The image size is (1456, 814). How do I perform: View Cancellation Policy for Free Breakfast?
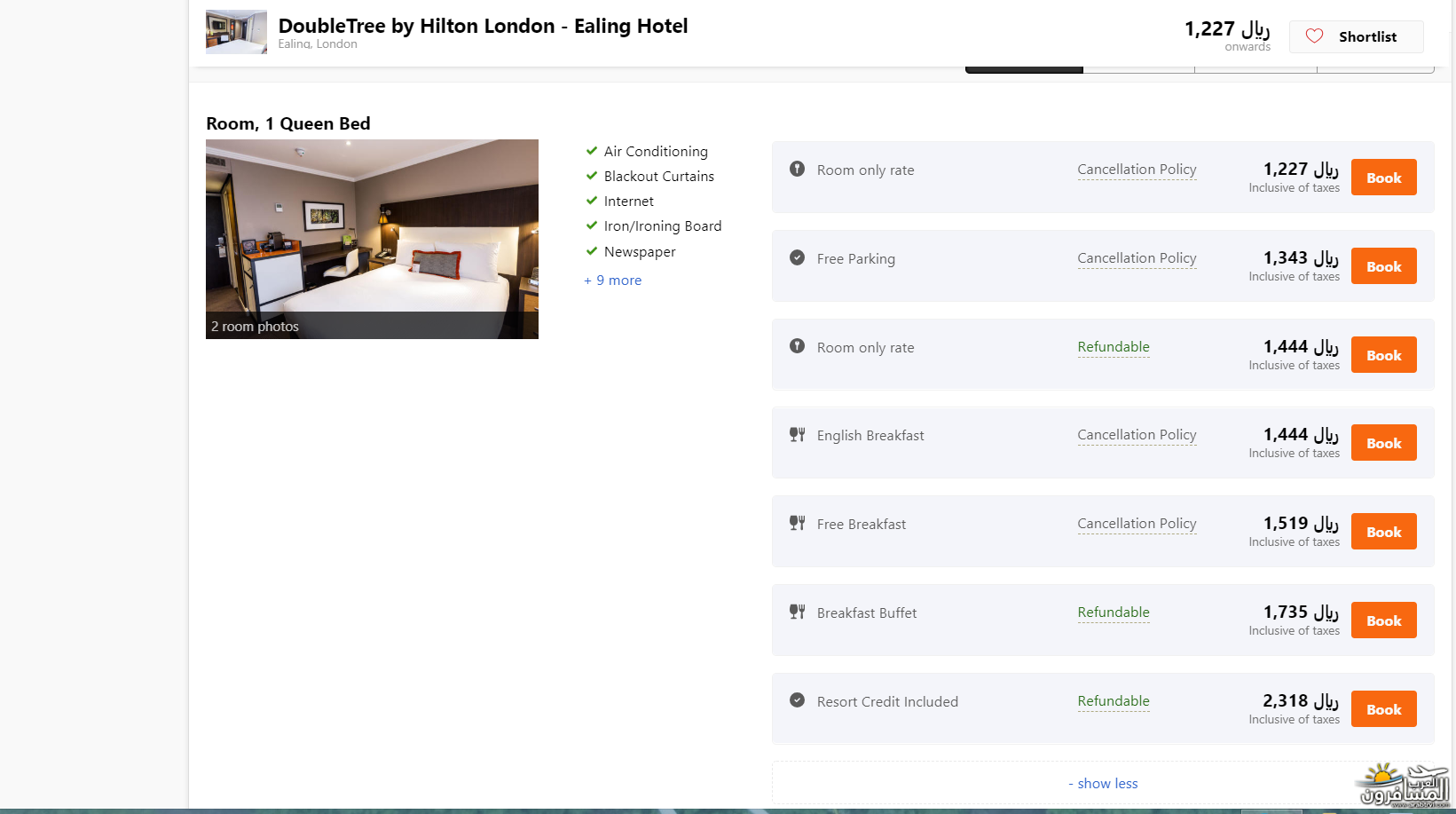coord(1137,524)
